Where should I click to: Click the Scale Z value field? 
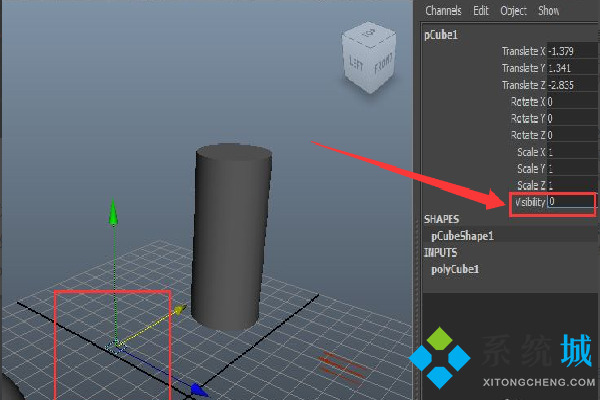[570, 185]
